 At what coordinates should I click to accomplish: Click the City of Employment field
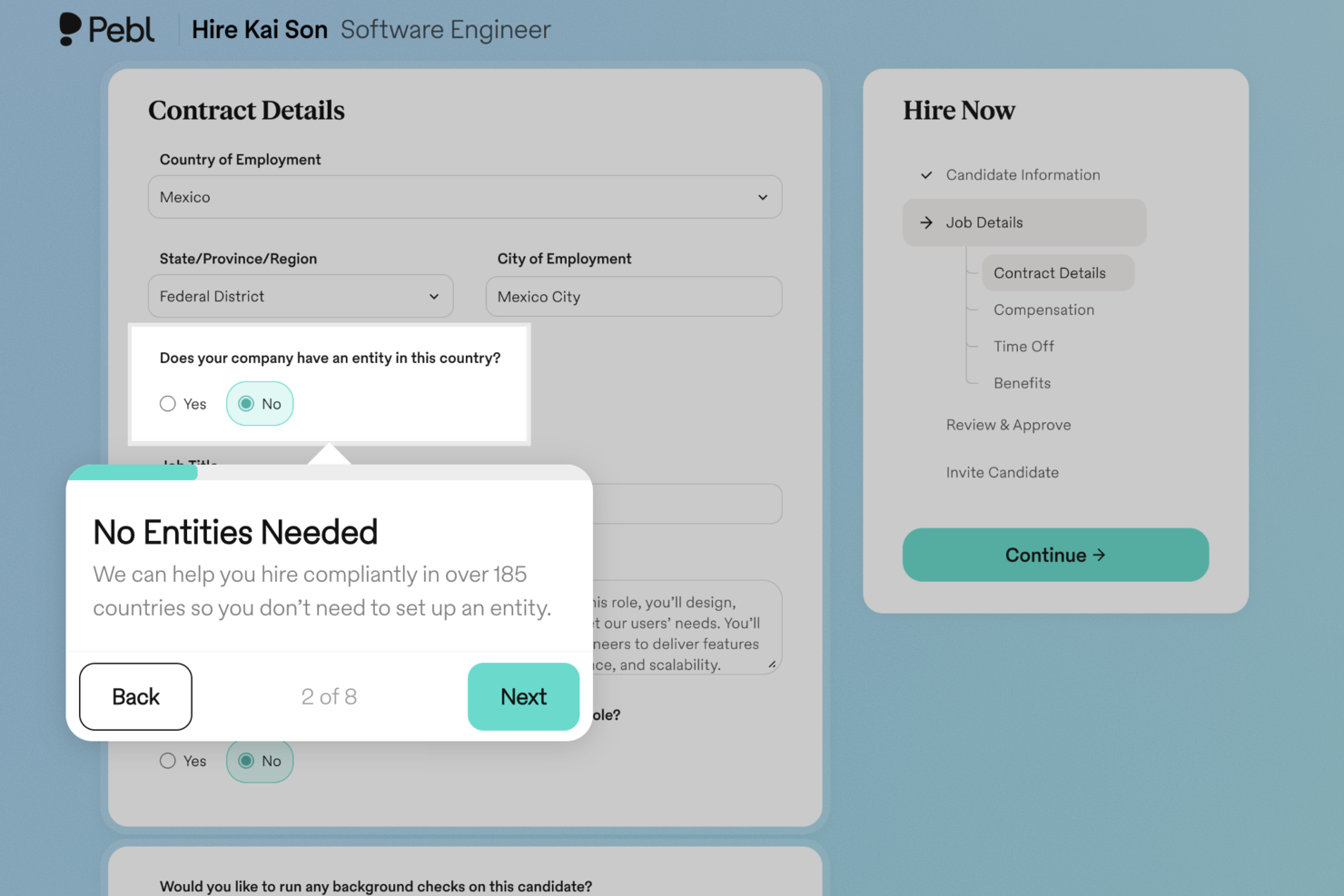pyautogui.click(x=634, y=297)
